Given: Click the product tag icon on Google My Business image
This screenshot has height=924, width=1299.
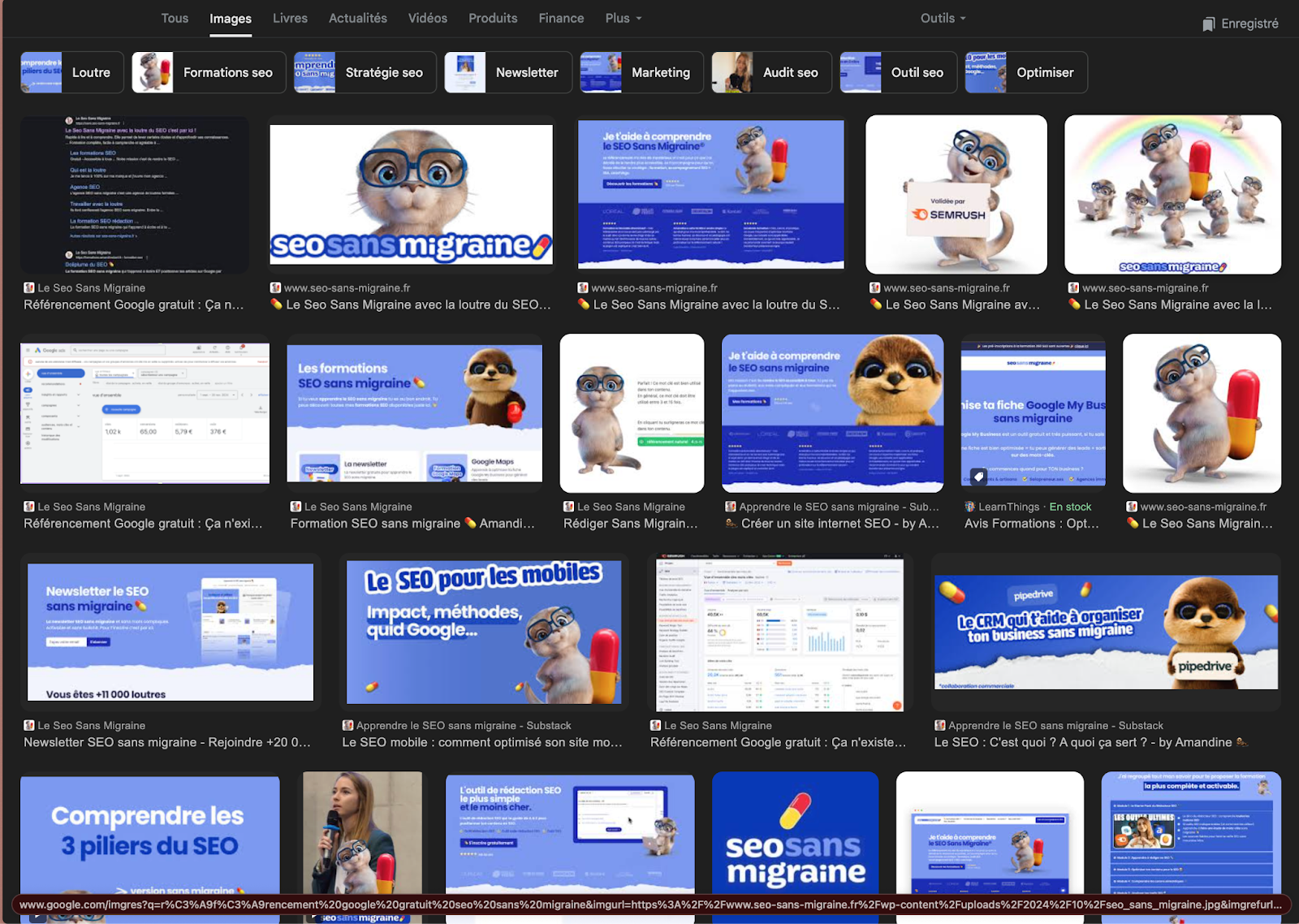Looking at the screenshot, I should pos(978,476).
